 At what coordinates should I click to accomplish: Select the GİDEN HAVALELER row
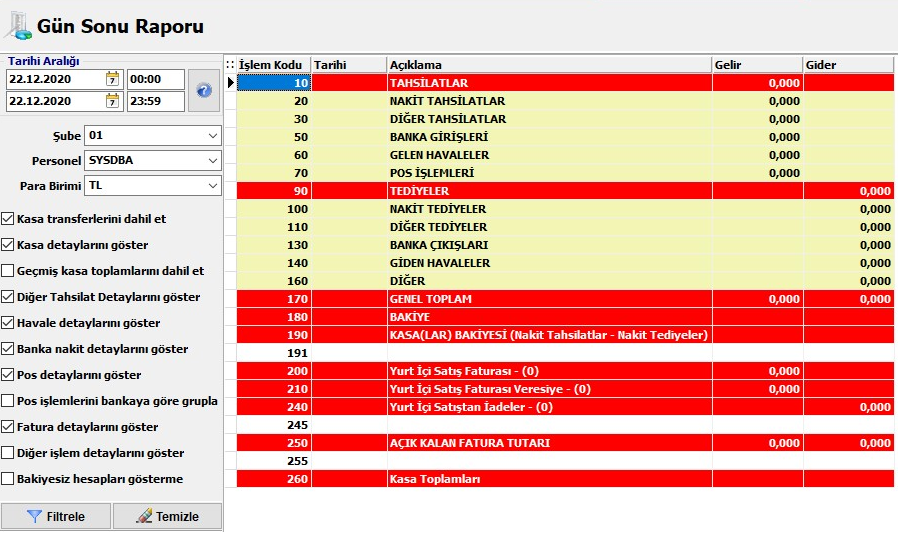coord(565,263)
